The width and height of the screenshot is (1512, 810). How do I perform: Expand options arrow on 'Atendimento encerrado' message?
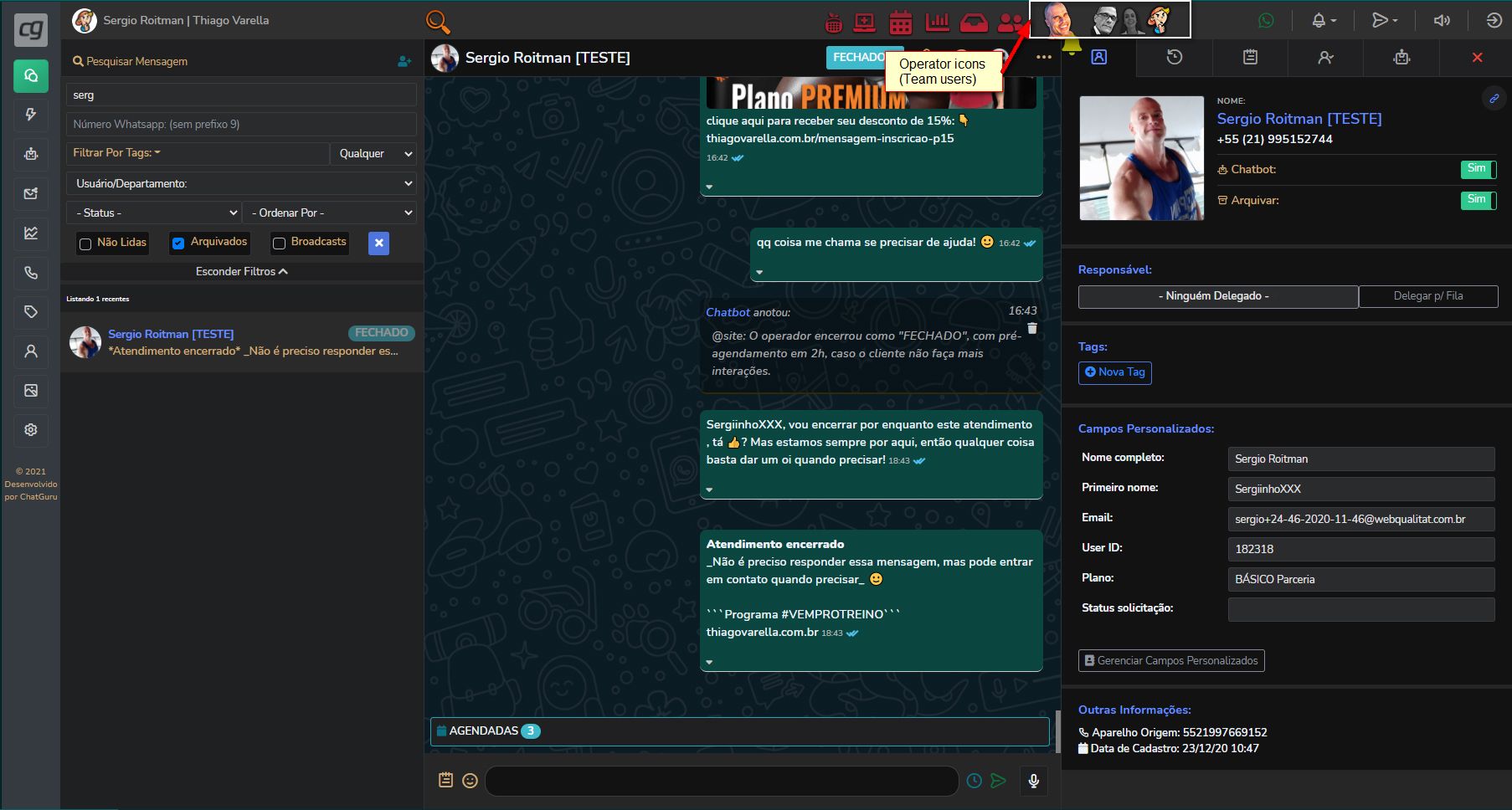(709, 662)
